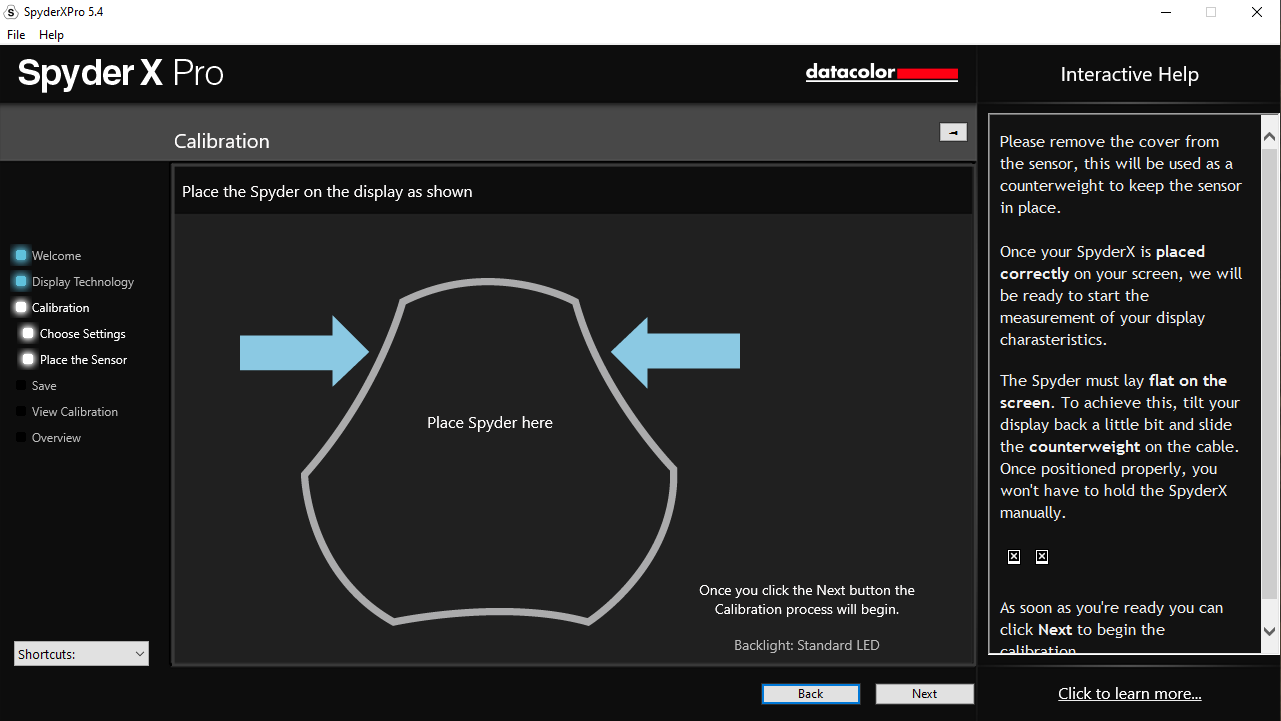This screenshot has width=1281, height=721.
Task: Click the Next button to begin calibration
Action: pyautogui.click(x=924, y=694)
